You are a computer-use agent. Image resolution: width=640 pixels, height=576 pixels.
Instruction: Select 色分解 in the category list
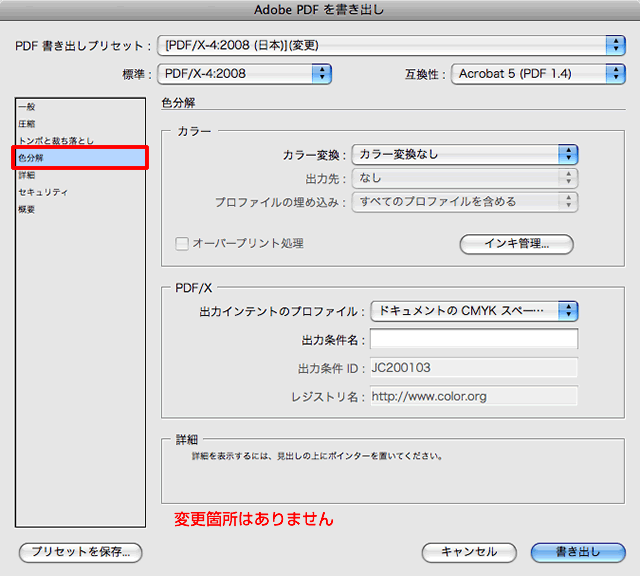click(80, 158)
